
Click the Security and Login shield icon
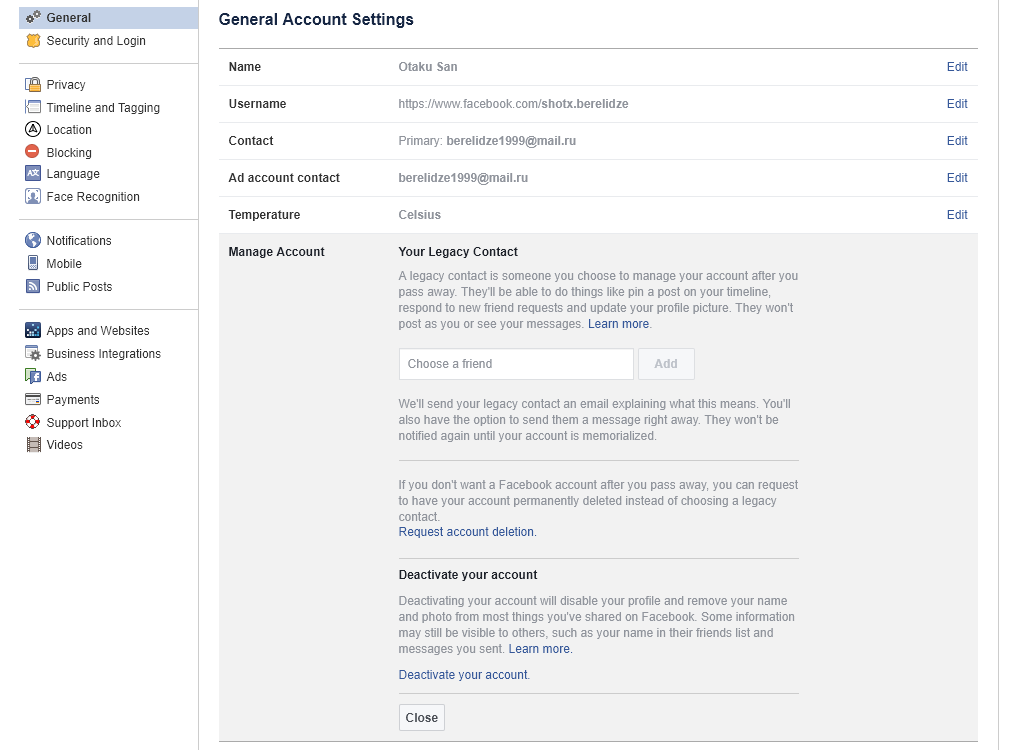click(33, 41)
